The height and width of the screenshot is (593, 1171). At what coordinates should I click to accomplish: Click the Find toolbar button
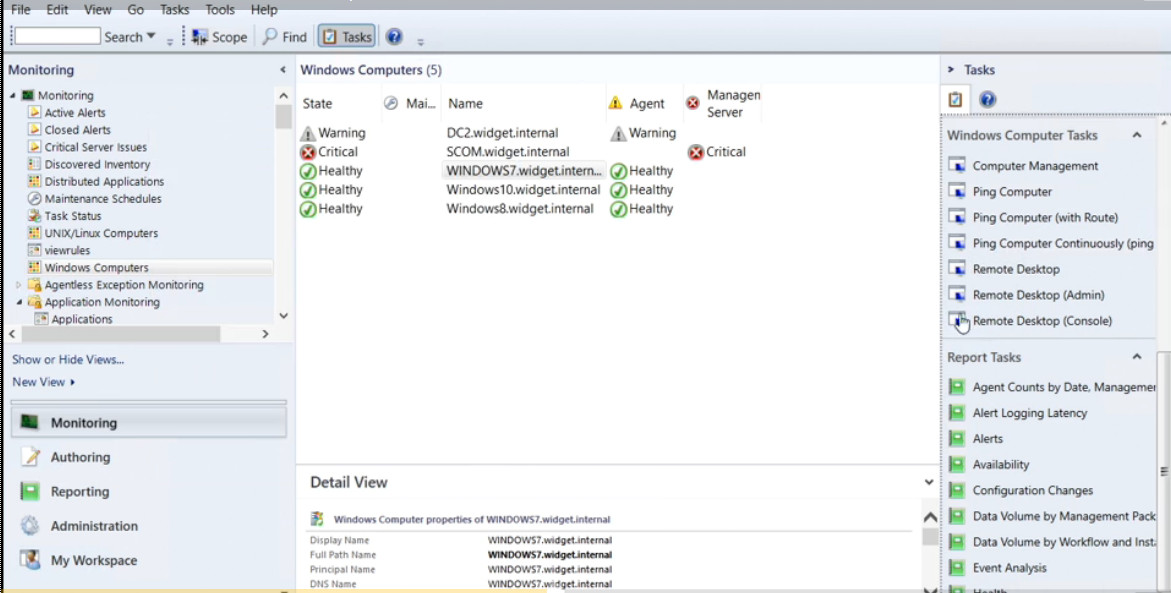click(x=284, y=37)
